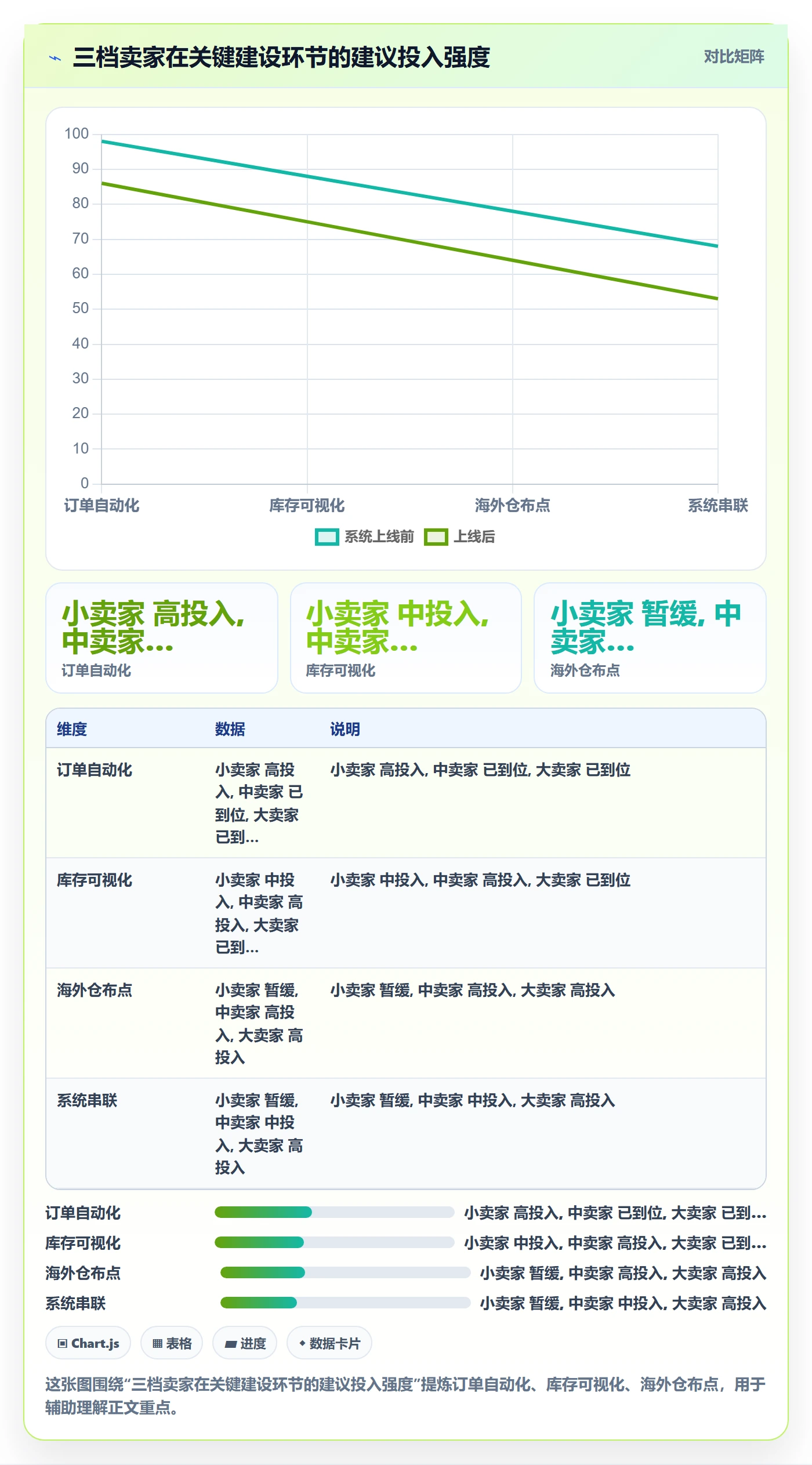Click the progress bar in the 系统串联 progress row
812x1465 pixels.
[346, 1303]
